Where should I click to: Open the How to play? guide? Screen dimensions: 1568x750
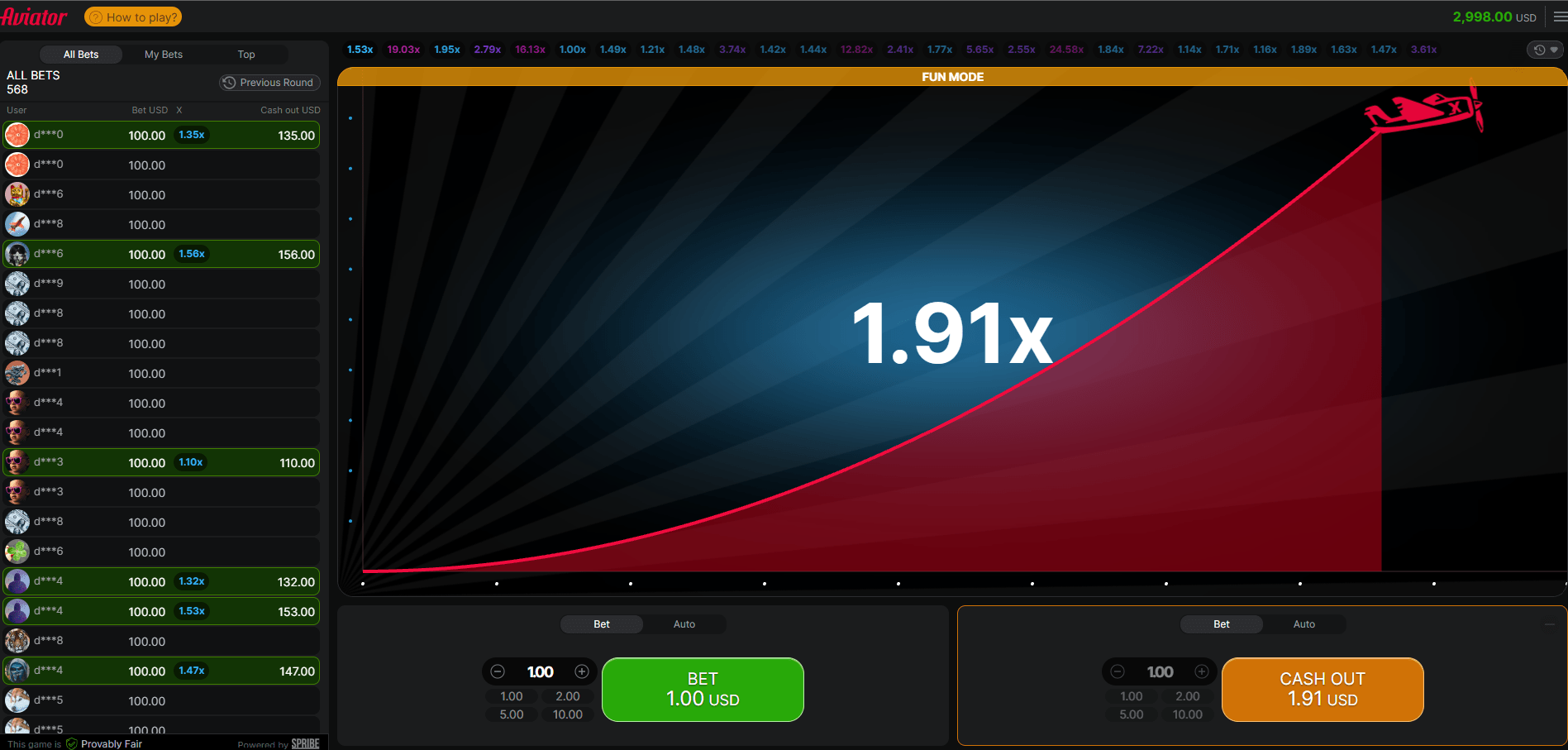133,17
